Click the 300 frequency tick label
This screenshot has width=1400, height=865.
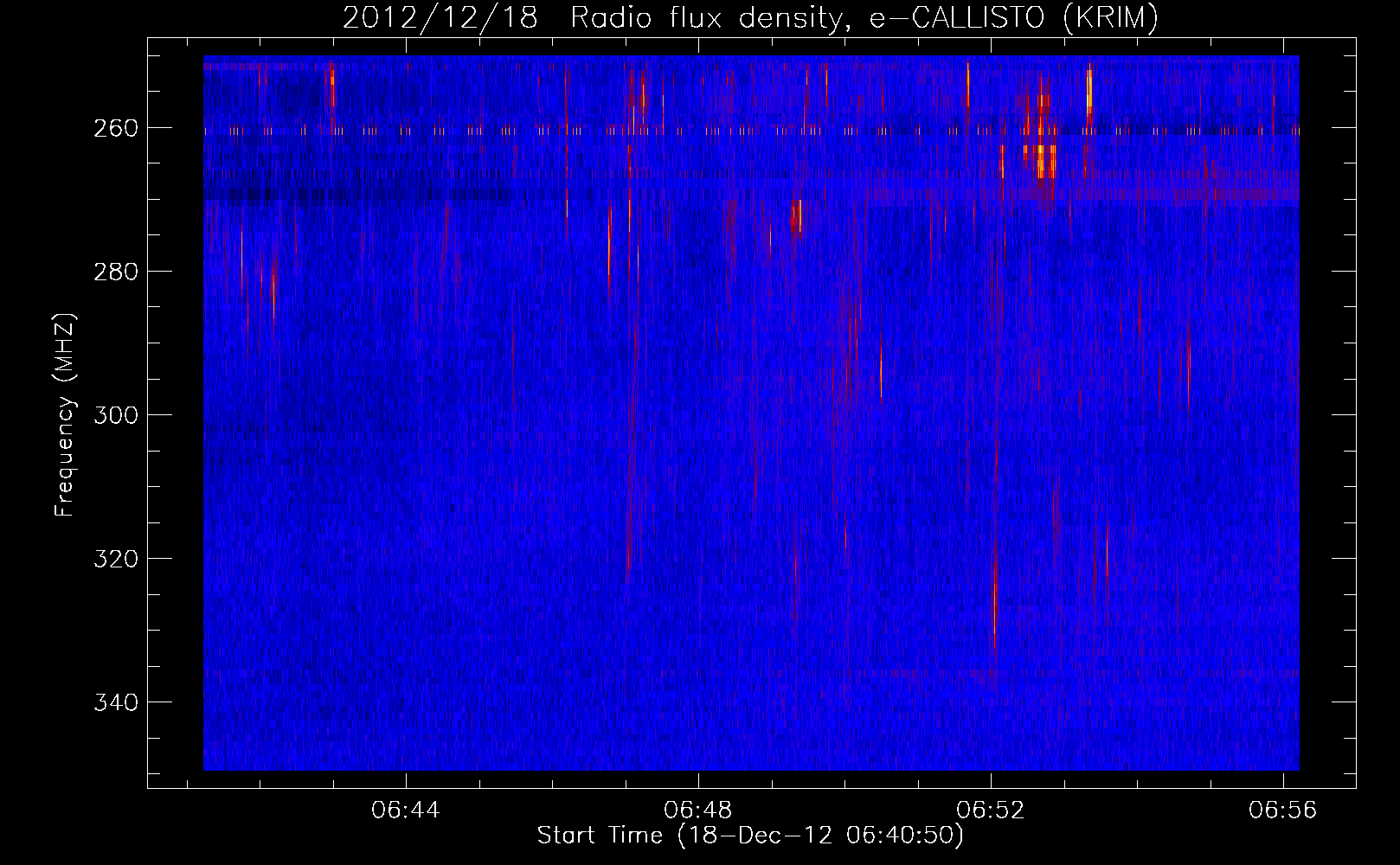[114, 415]
